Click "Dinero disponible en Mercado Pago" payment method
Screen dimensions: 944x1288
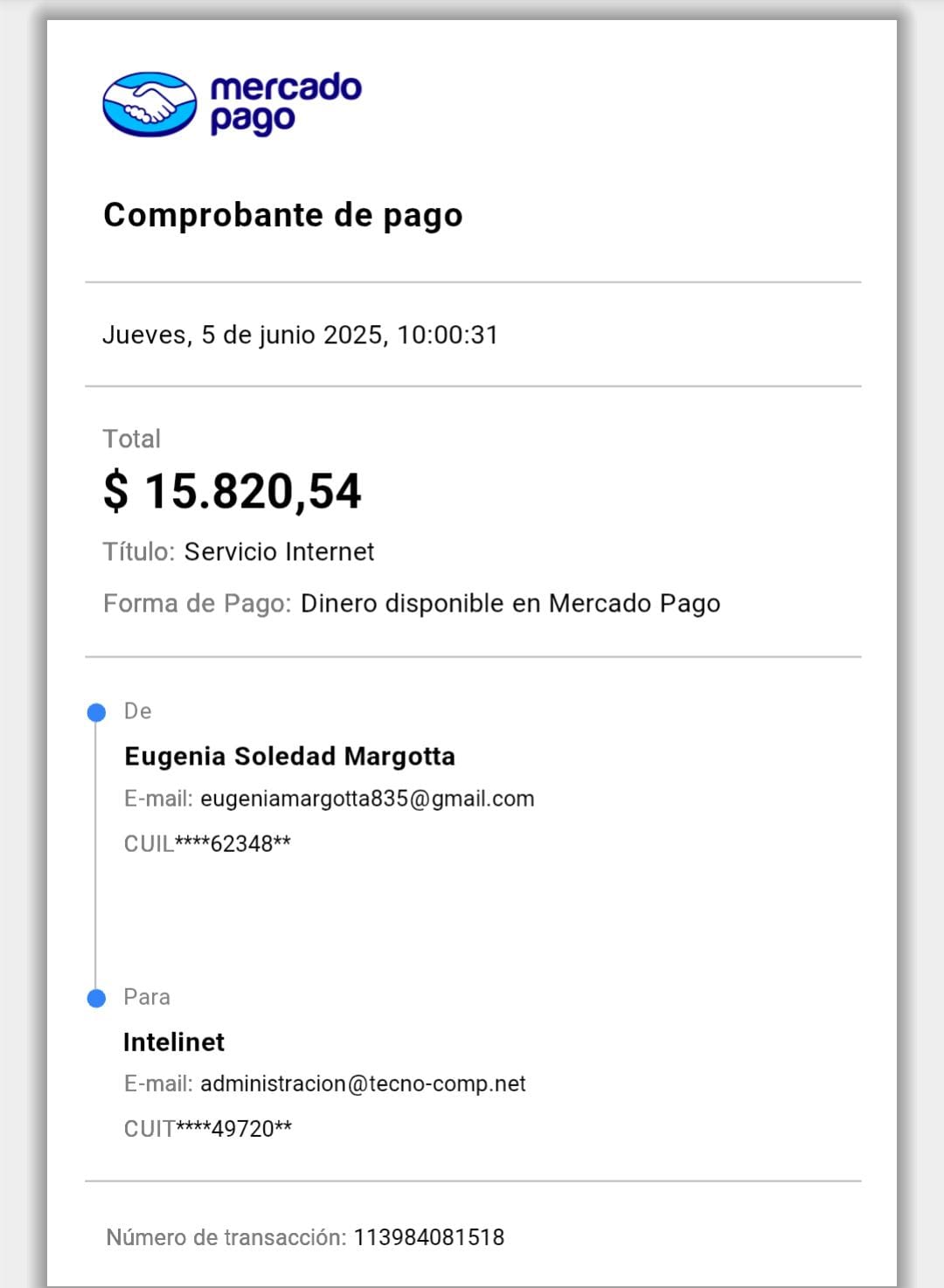(510, 604)
